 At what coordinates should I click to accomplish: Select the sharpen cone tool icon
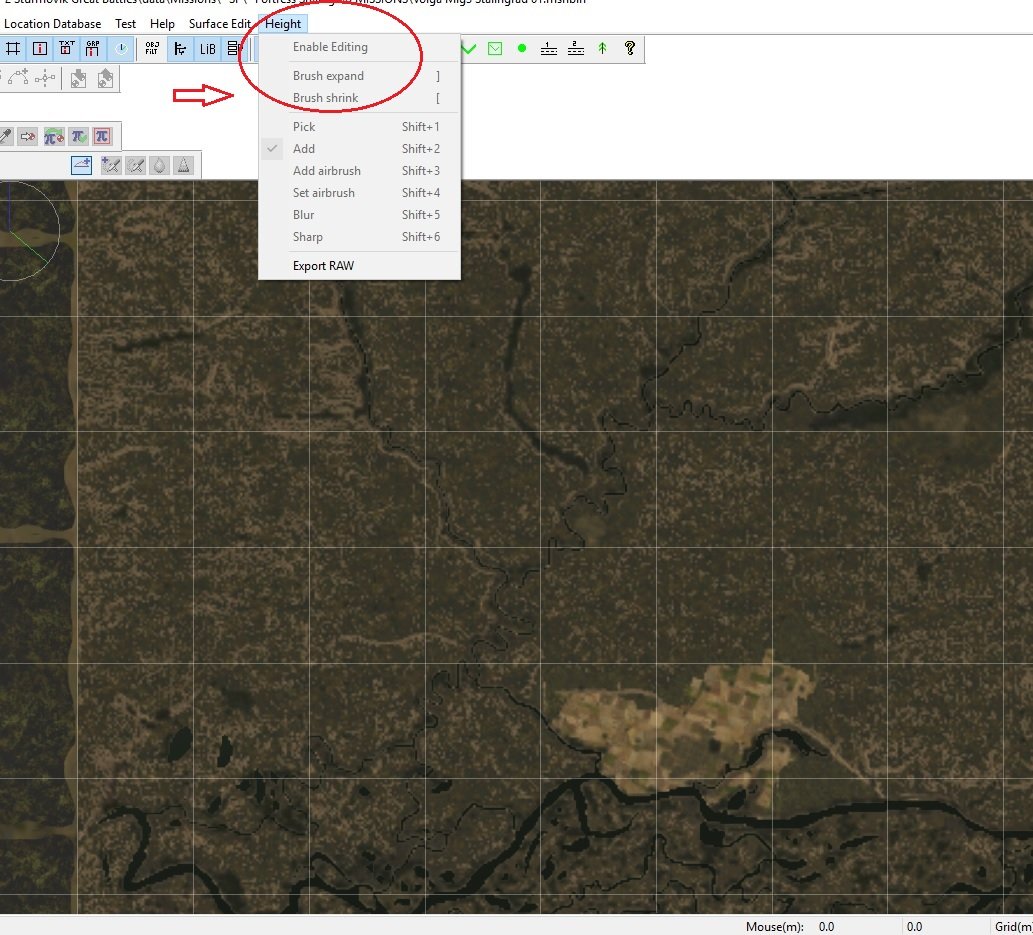184,165
